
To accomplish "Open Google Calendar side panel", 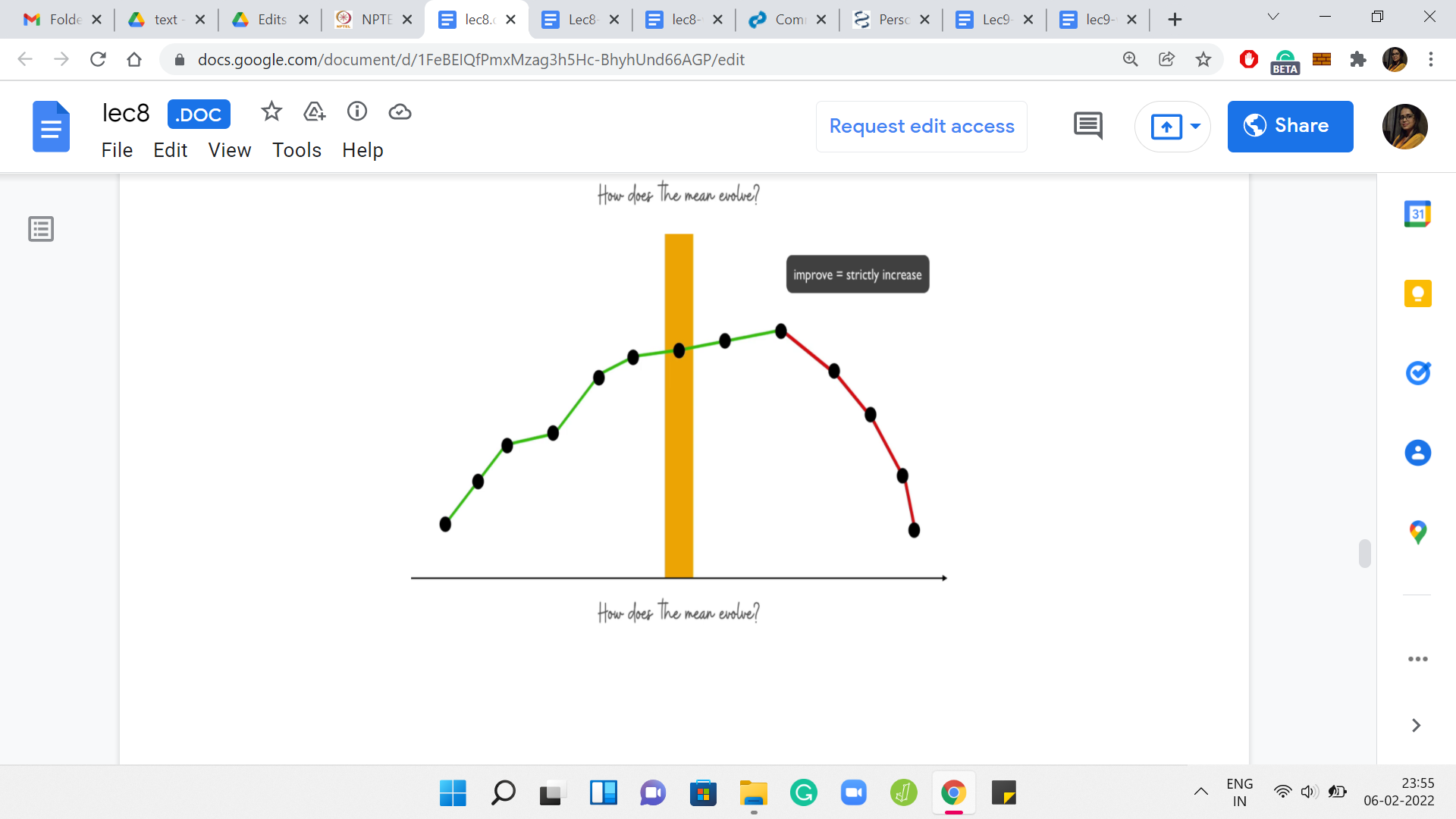I will (x=1417, y=215).
